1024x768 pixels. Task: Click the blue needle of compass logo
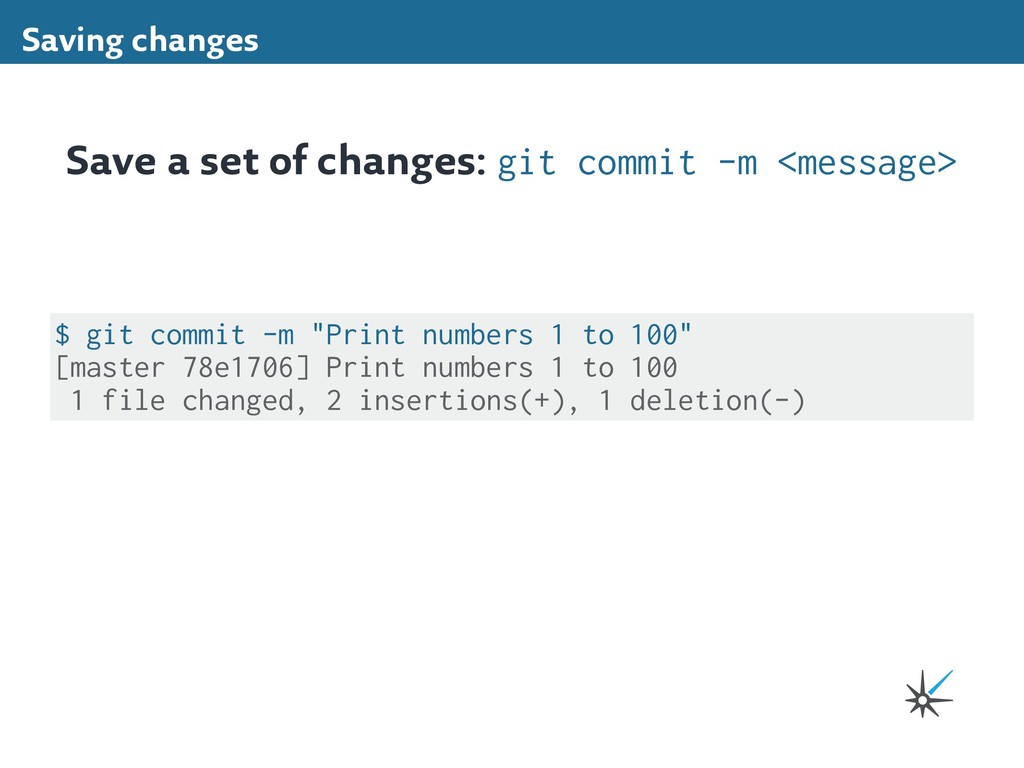click(x=940, y=683)
